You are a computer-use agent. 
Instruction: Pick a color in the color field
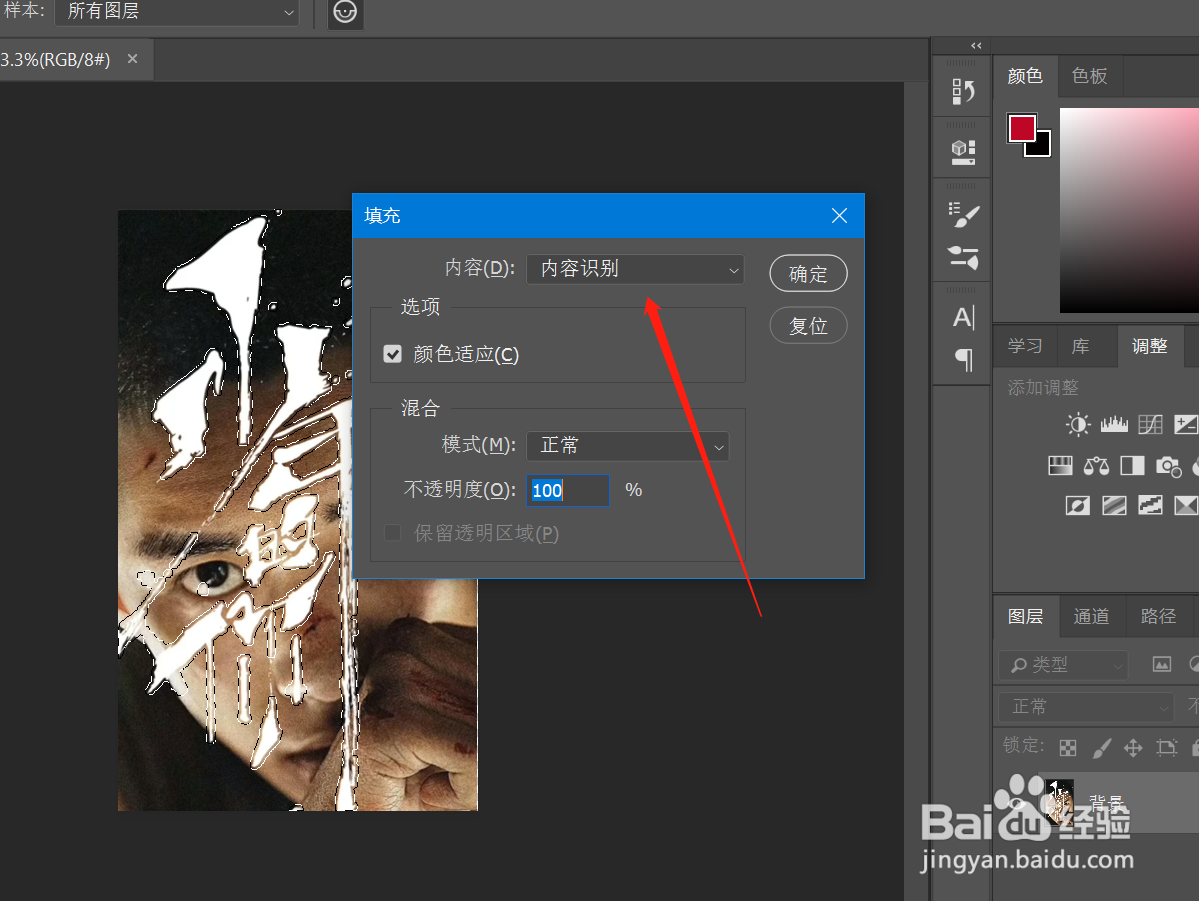[x=1129, y=210]
